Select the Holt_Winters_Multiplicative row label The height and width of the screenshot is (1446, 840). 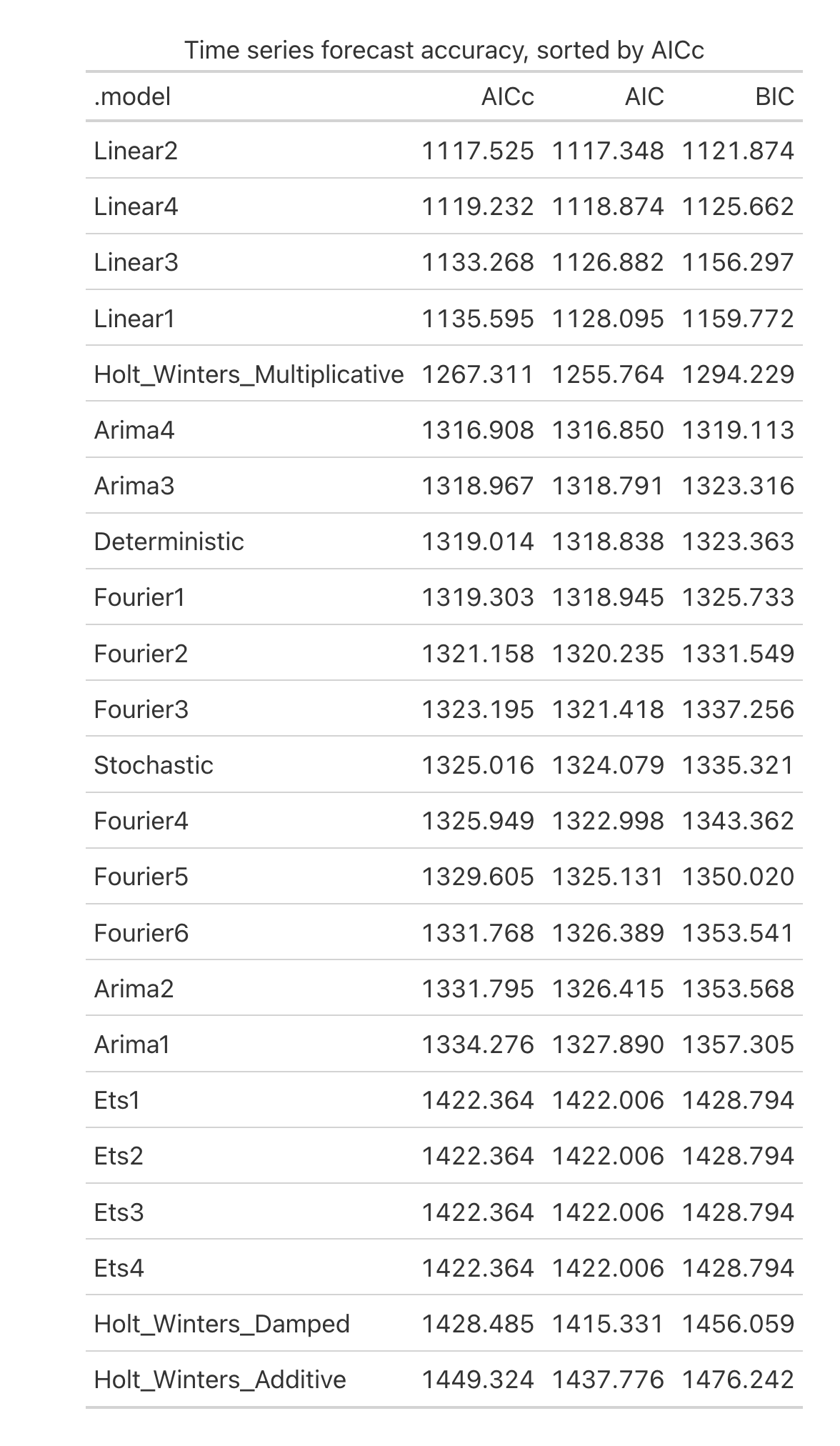249,374
